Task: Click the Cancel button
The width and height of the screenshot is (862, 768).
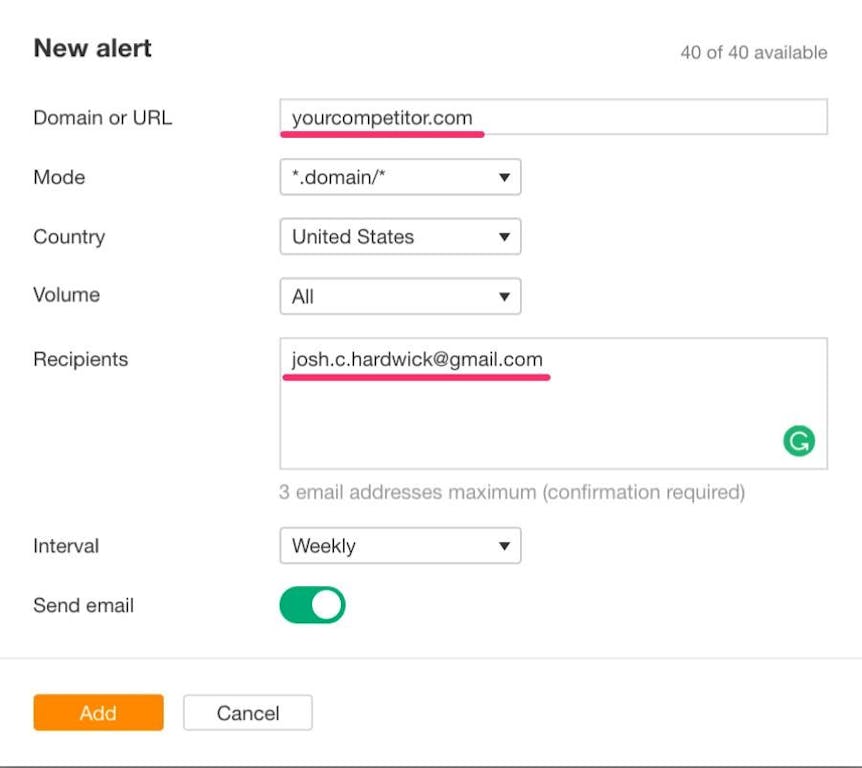Action: 248,713
